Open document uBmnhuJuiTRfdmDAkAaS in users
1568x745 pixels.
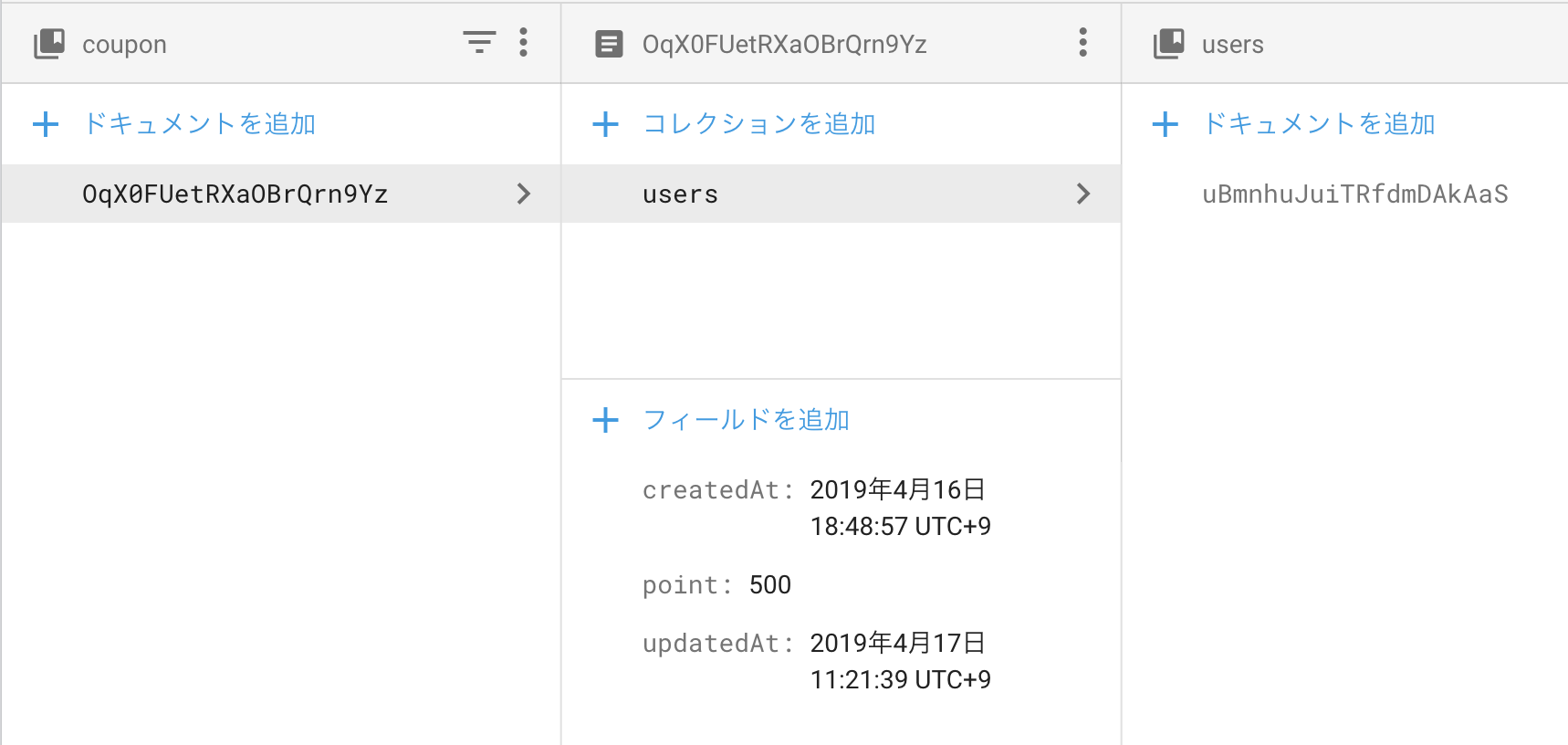pyautogui.click(x=1354, y=194)
